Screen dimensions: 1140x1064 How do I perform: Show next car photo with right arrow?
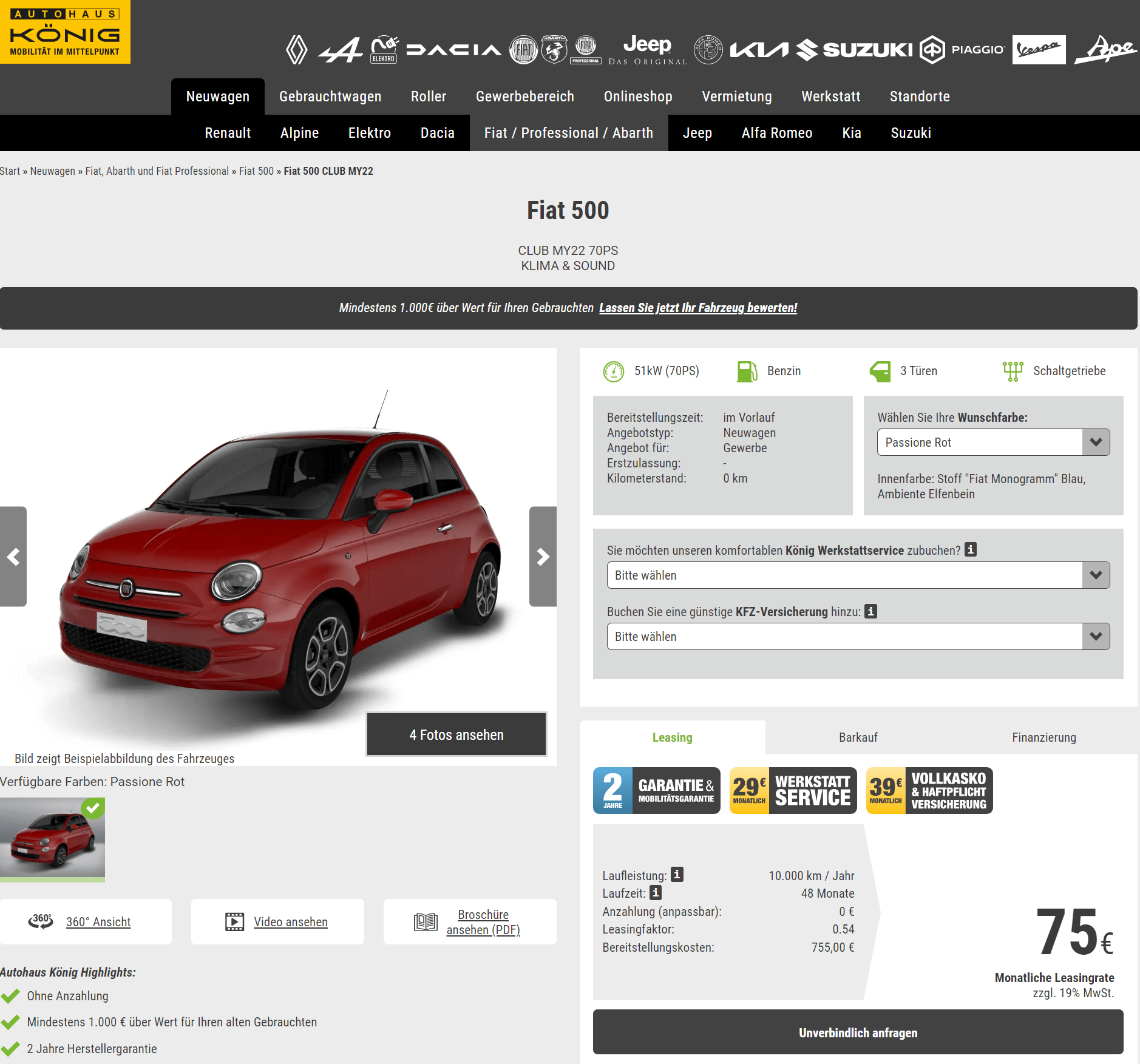pyautogui.click(x=543, y=557)
